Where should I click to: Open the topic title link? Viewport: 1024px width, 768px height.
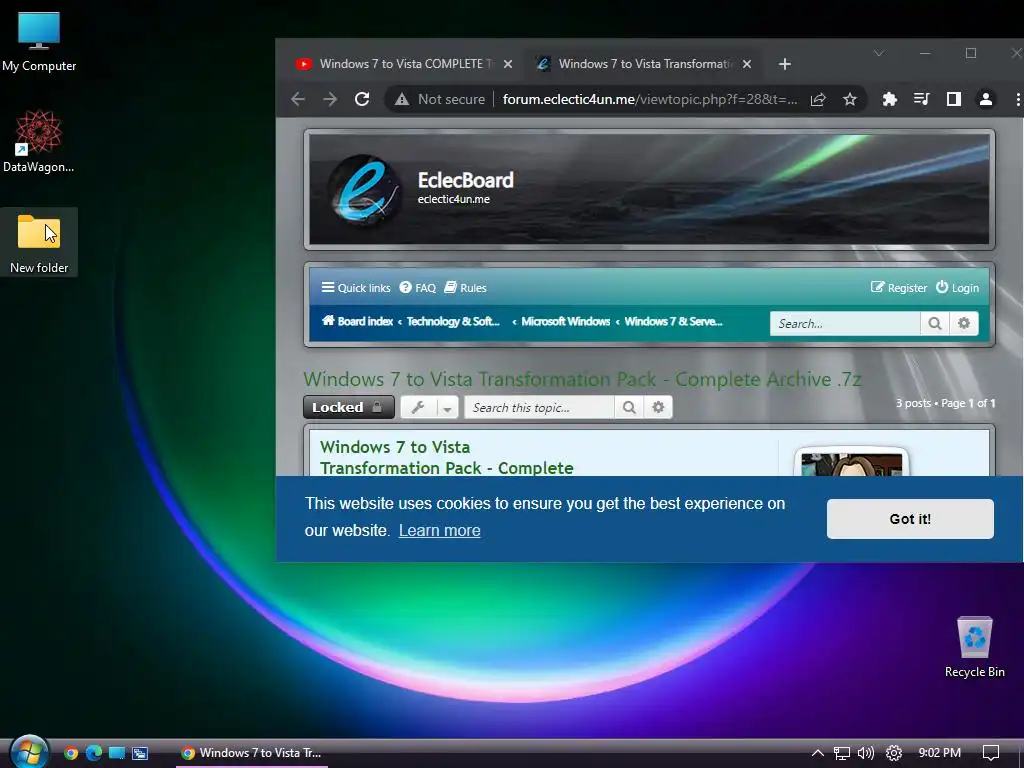(583, 379)
